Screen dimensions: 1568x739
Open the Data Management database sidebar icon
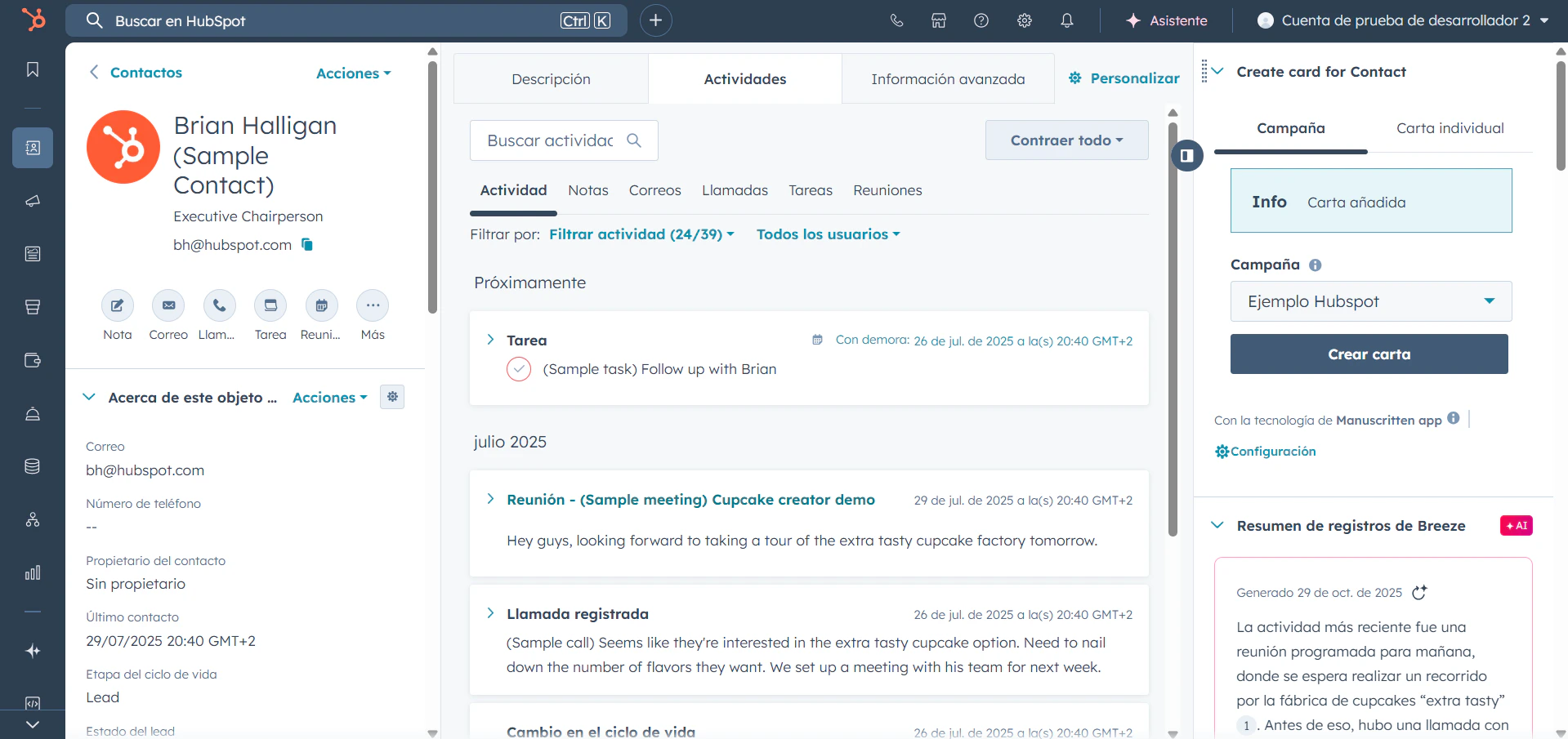click(33, 466)
